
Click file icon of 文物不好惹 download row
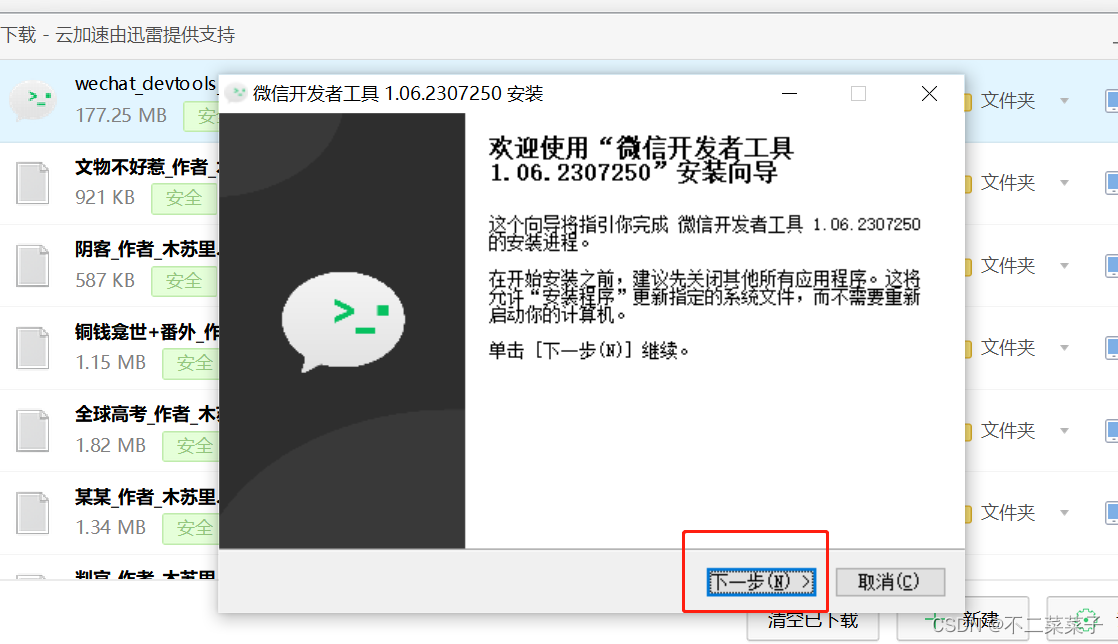[33, 183]
